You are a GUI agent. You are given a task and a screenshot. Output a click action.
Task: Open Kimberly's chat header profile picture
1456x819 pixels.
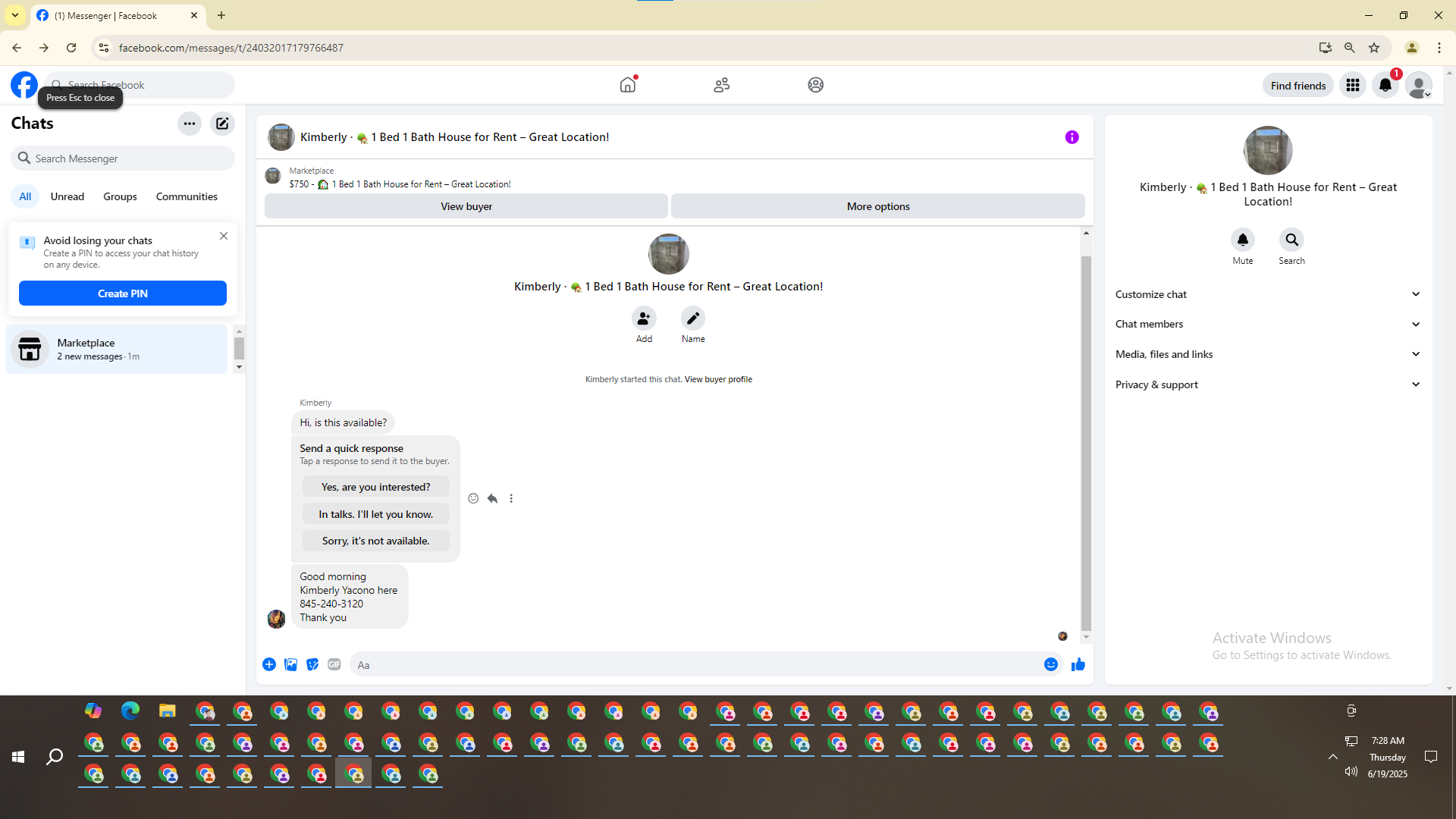click(281, 137)
